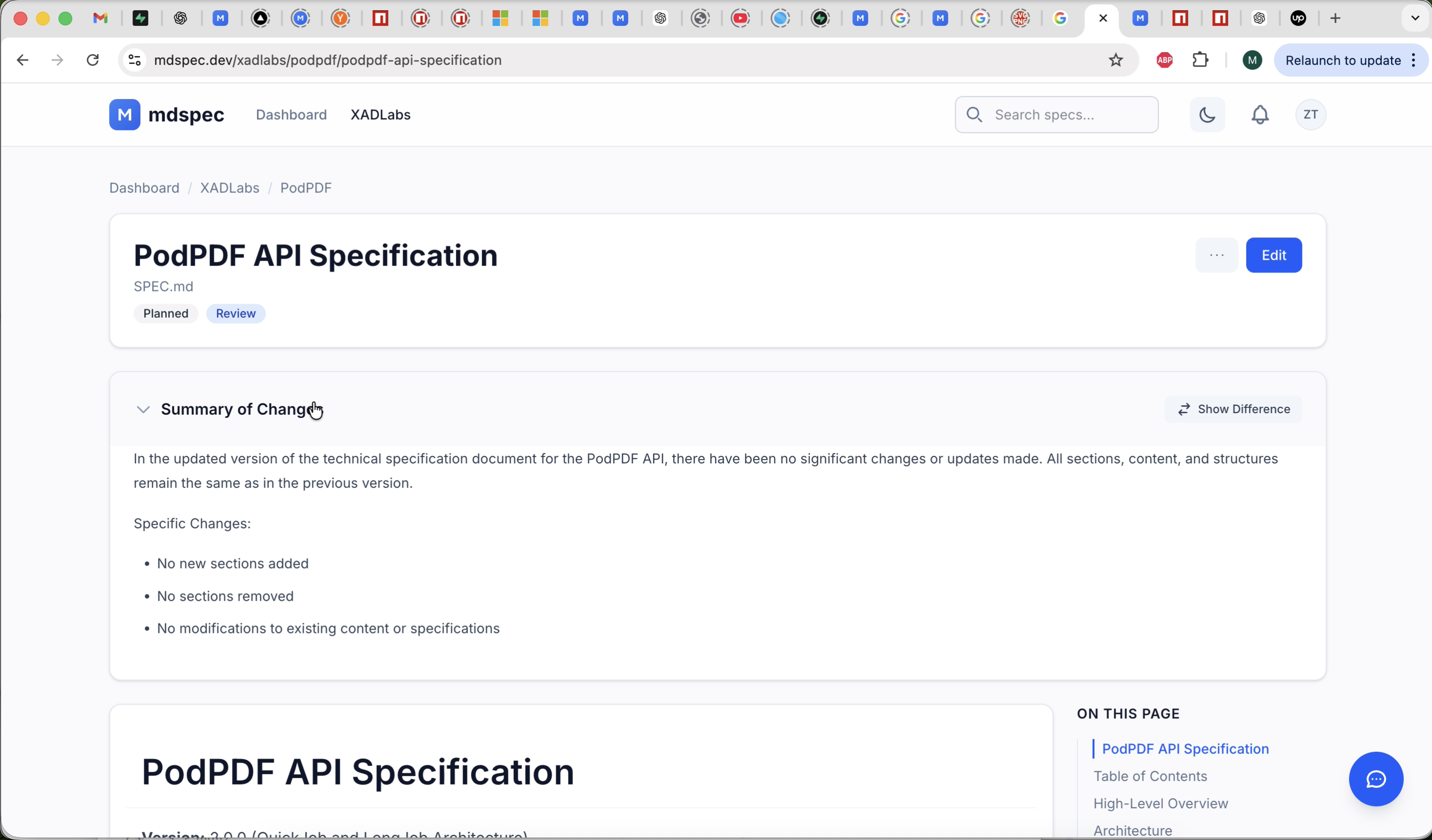Open the chat bubble in the bottom corner
1432x840 pixels.
(1376, 779)
